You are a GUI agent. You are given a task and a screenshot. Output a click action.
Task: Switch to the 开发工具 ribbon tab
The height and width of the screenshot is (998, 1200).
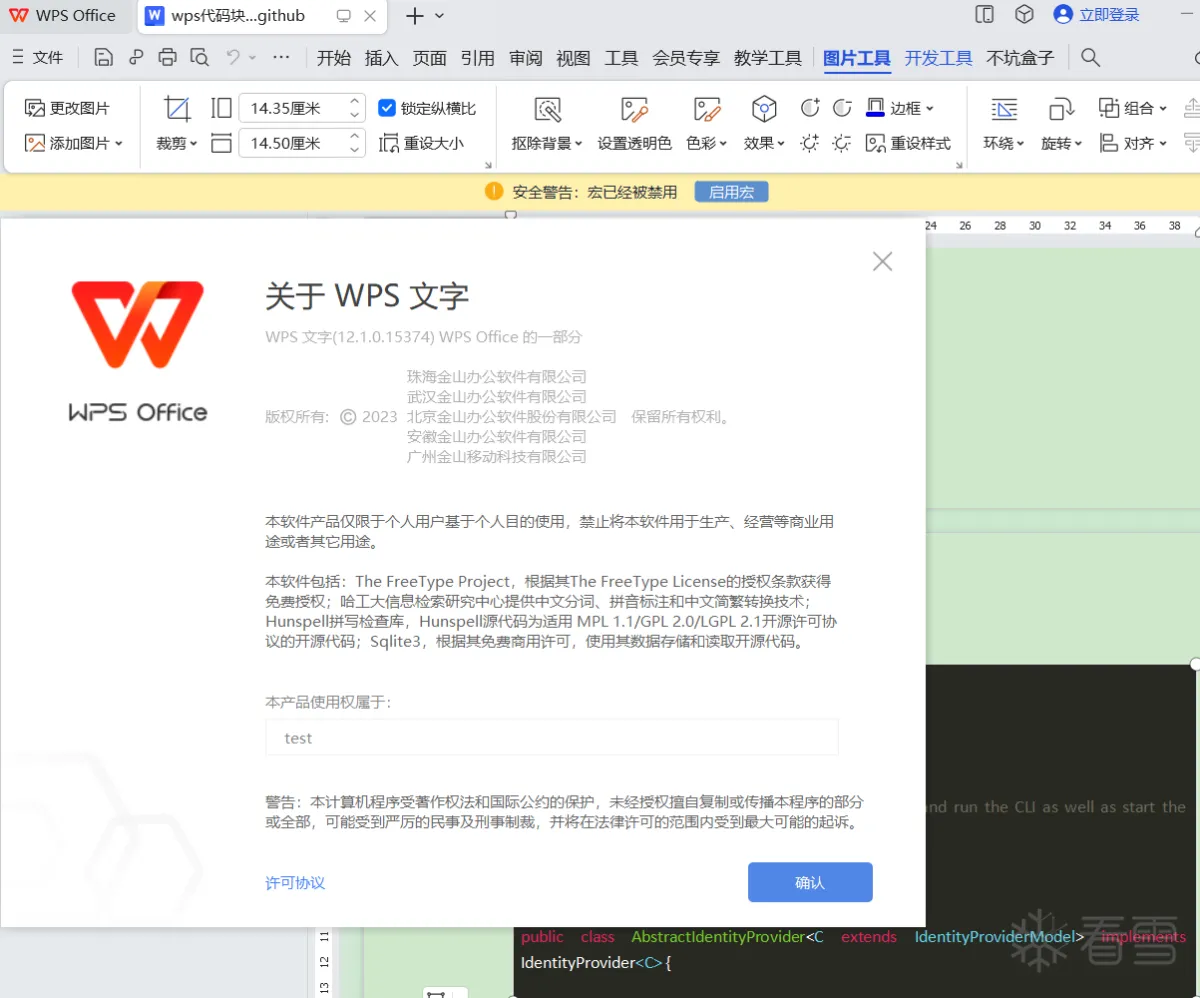(939, 58)
